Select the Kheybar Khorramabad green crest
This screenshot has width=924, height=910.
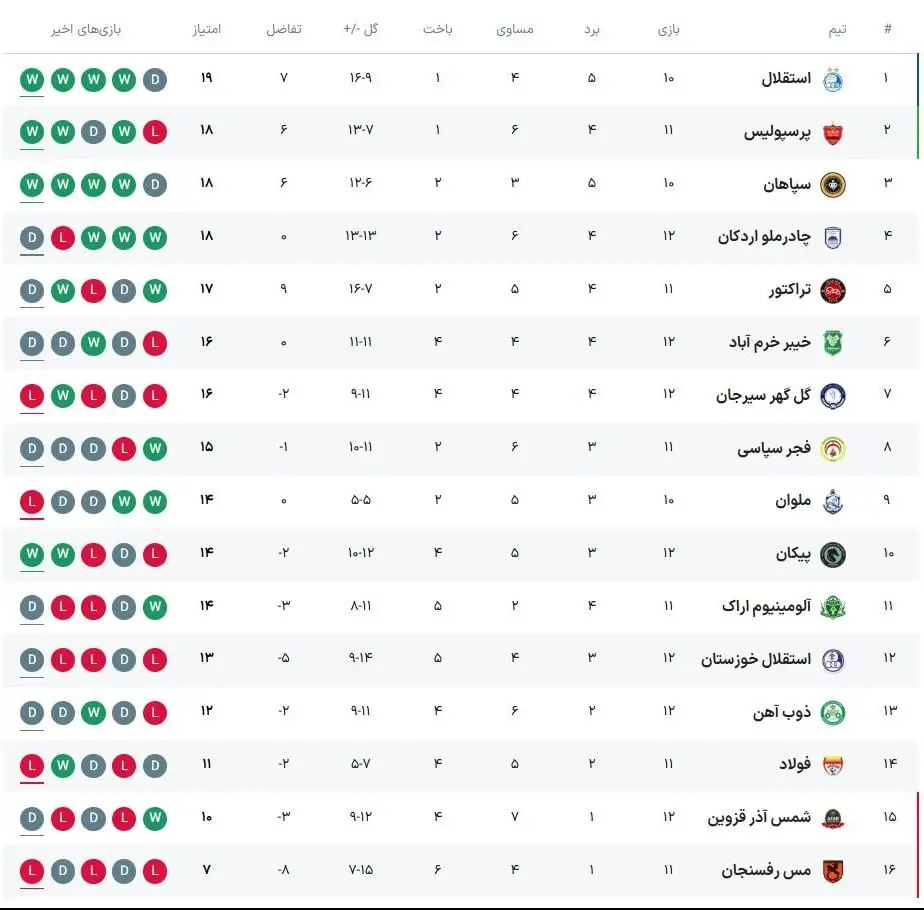coord(832,343)
